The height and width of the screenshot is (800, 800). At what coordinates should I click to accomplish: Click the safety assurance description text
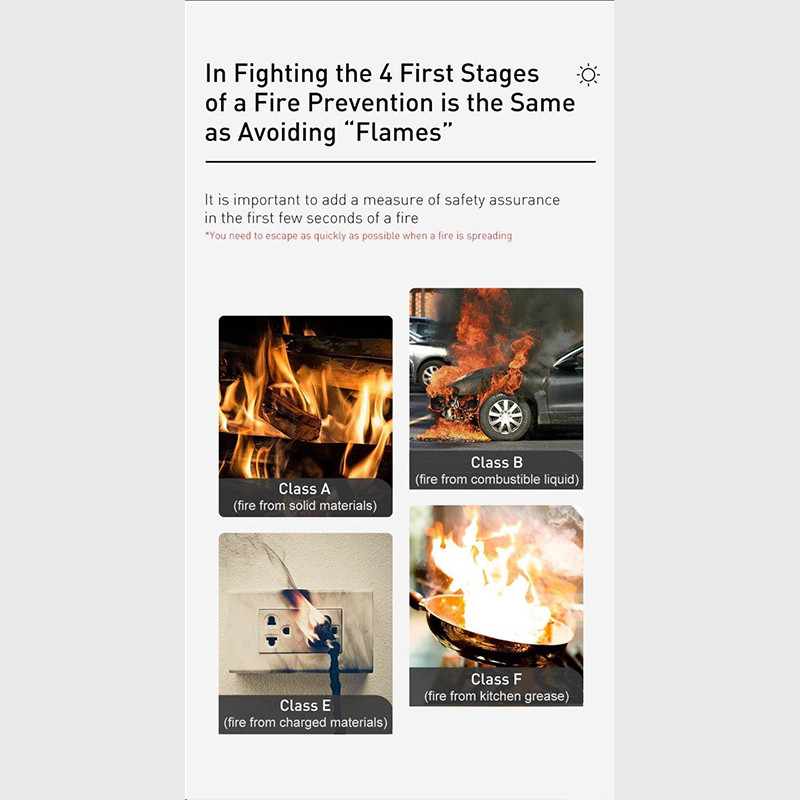coord(382,209)
